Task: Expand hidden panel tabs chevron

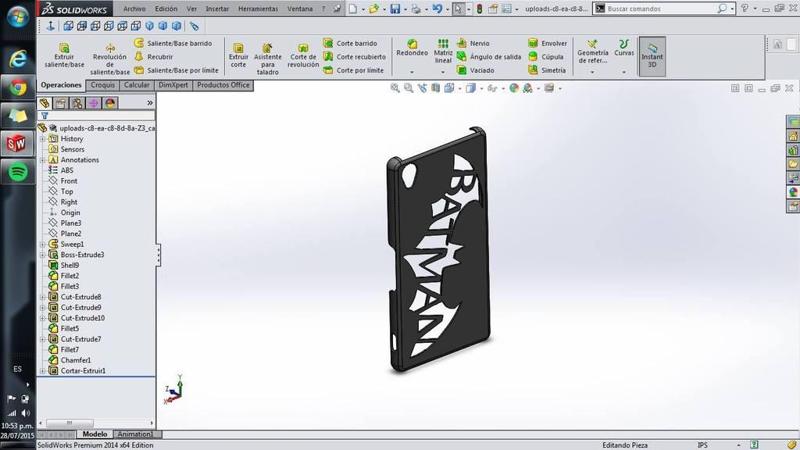Action: tap(149, 103)
